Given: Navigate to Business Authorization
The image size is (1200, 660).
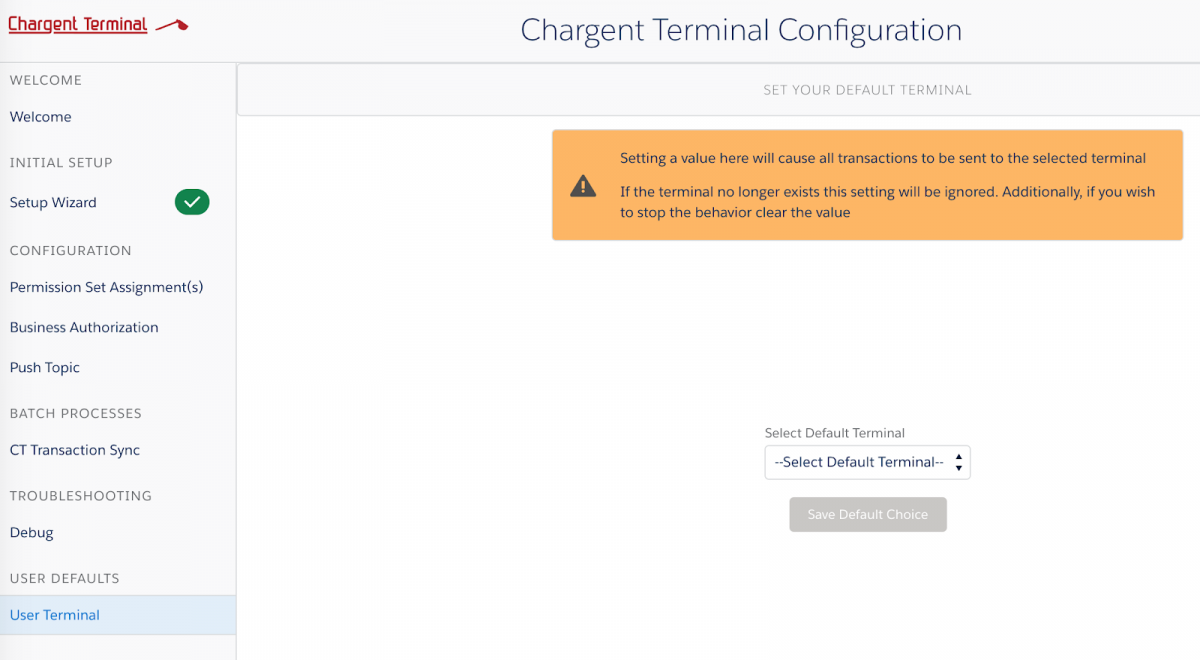Looking at the screenshot, I should pos(84,328).
